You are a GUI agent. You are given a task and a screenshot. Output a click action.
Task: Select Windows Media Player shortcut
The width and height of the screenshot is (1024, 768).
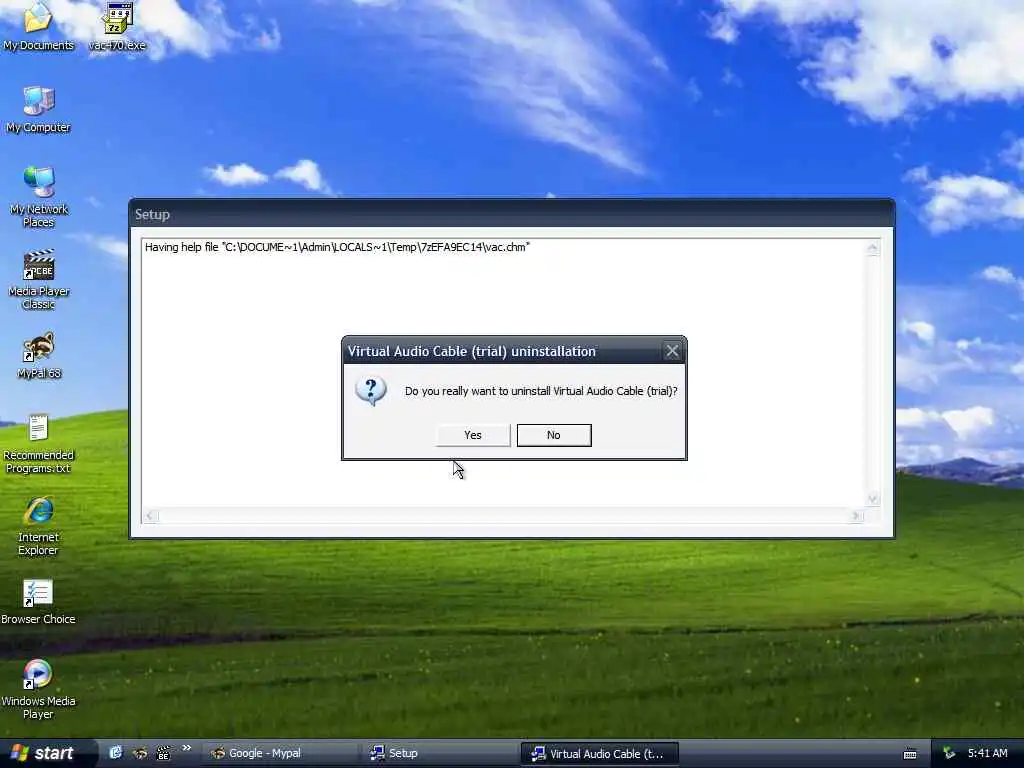(x=39, y=690)
